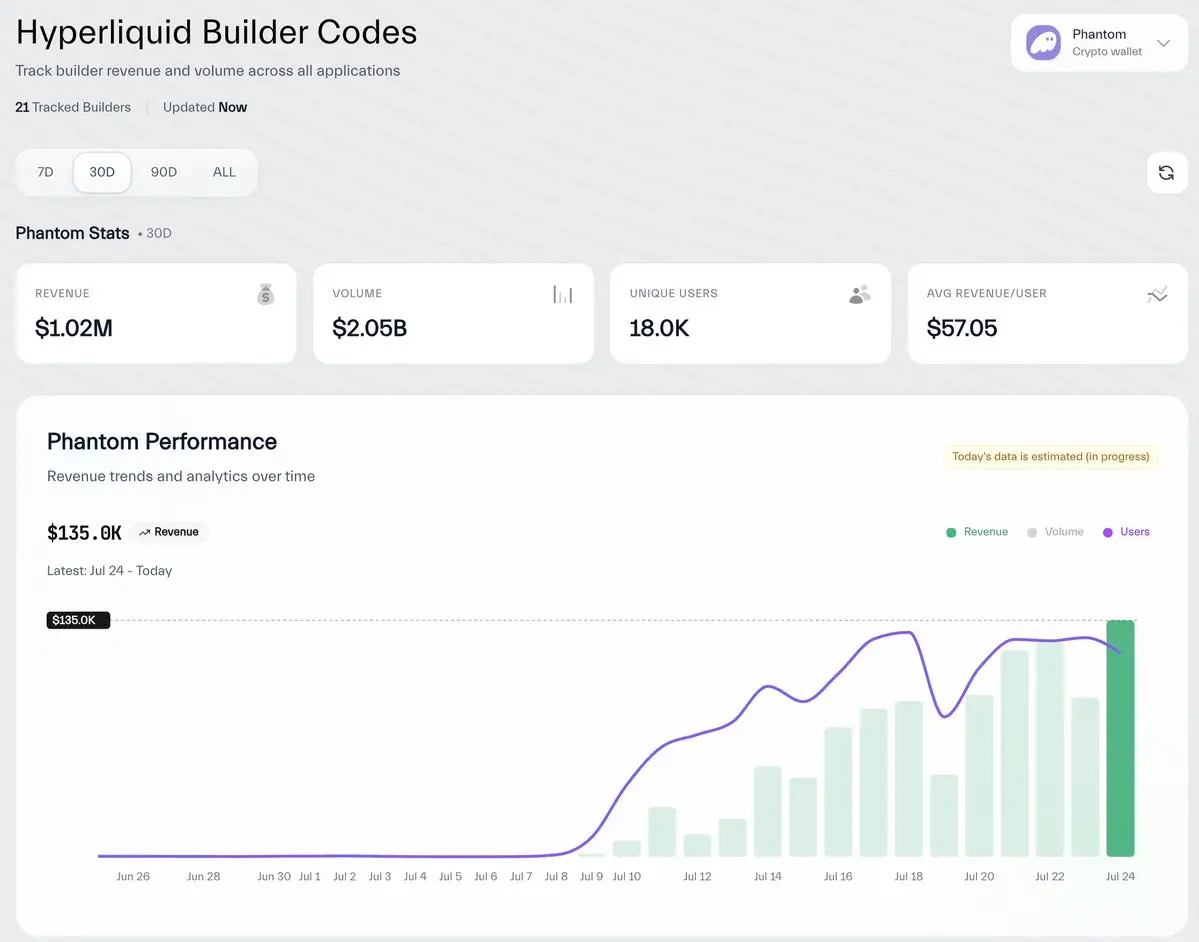This screenshot has height=942, width=1199.
Task: Click the Jul 14 revenue bar
Action: (x=768, y=811)
